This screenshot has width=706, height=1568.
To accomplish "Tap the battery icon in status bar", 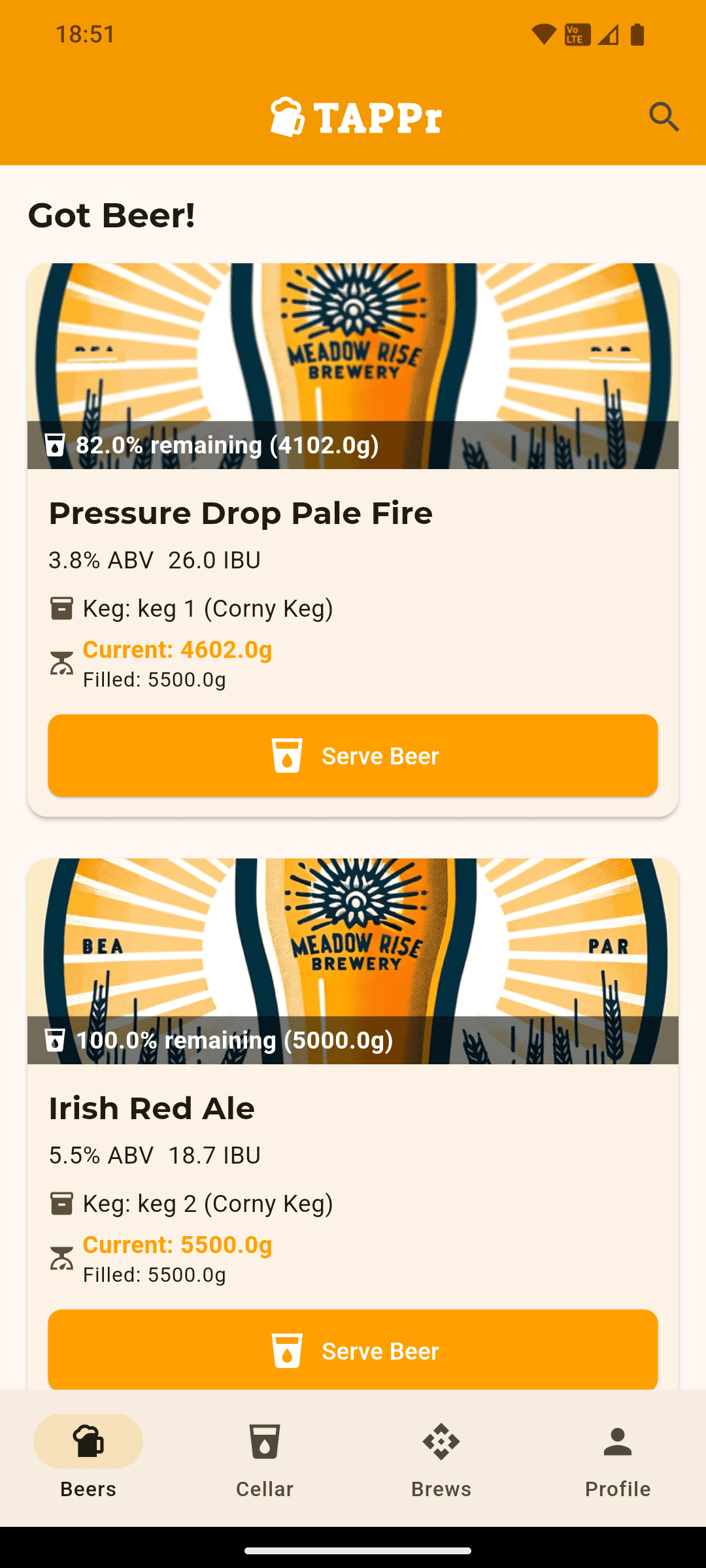I will [637, 34].
